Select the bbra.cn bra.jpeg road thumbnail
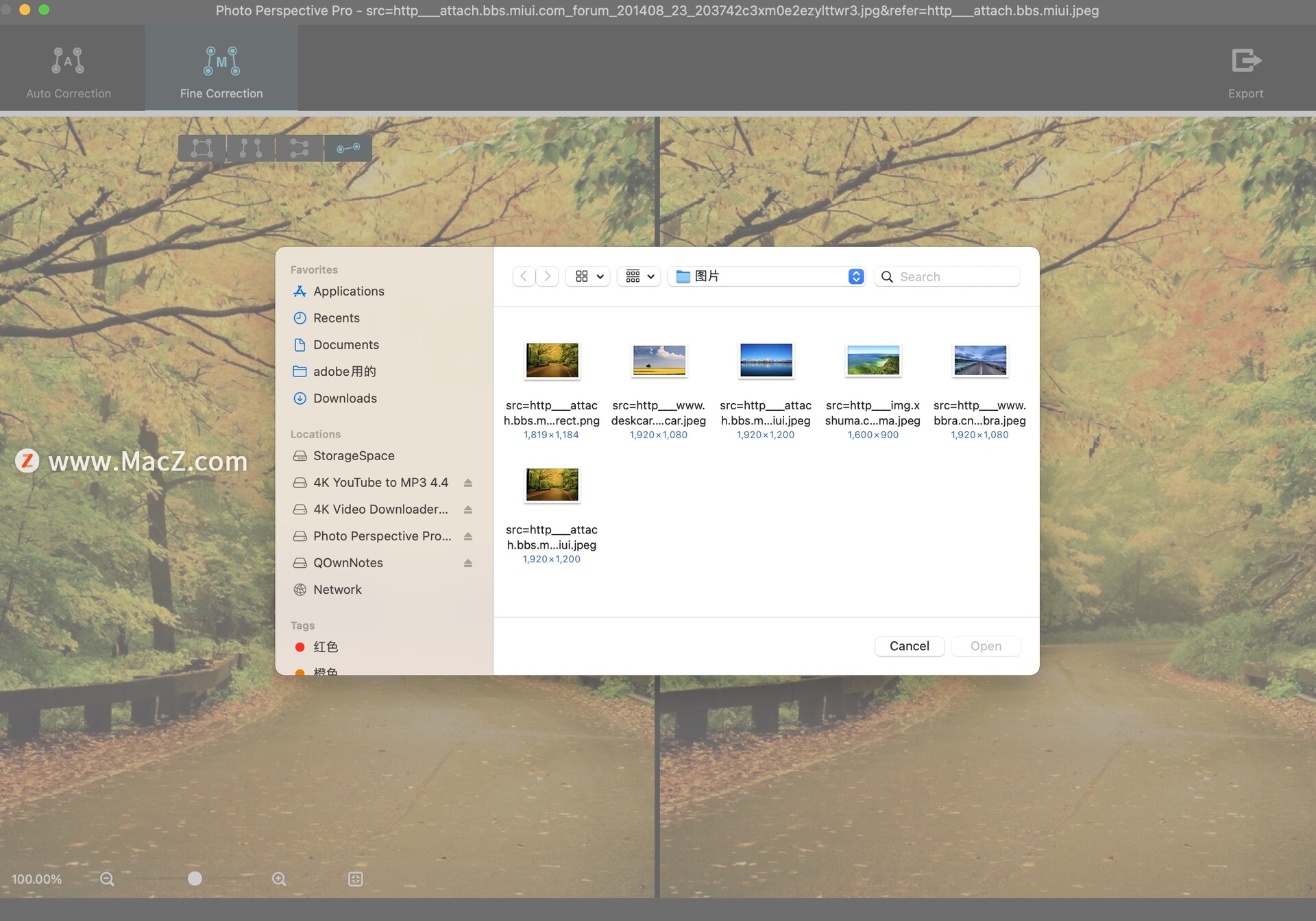The height and width of the screenshot is (921, 1316). click(980, 361)
